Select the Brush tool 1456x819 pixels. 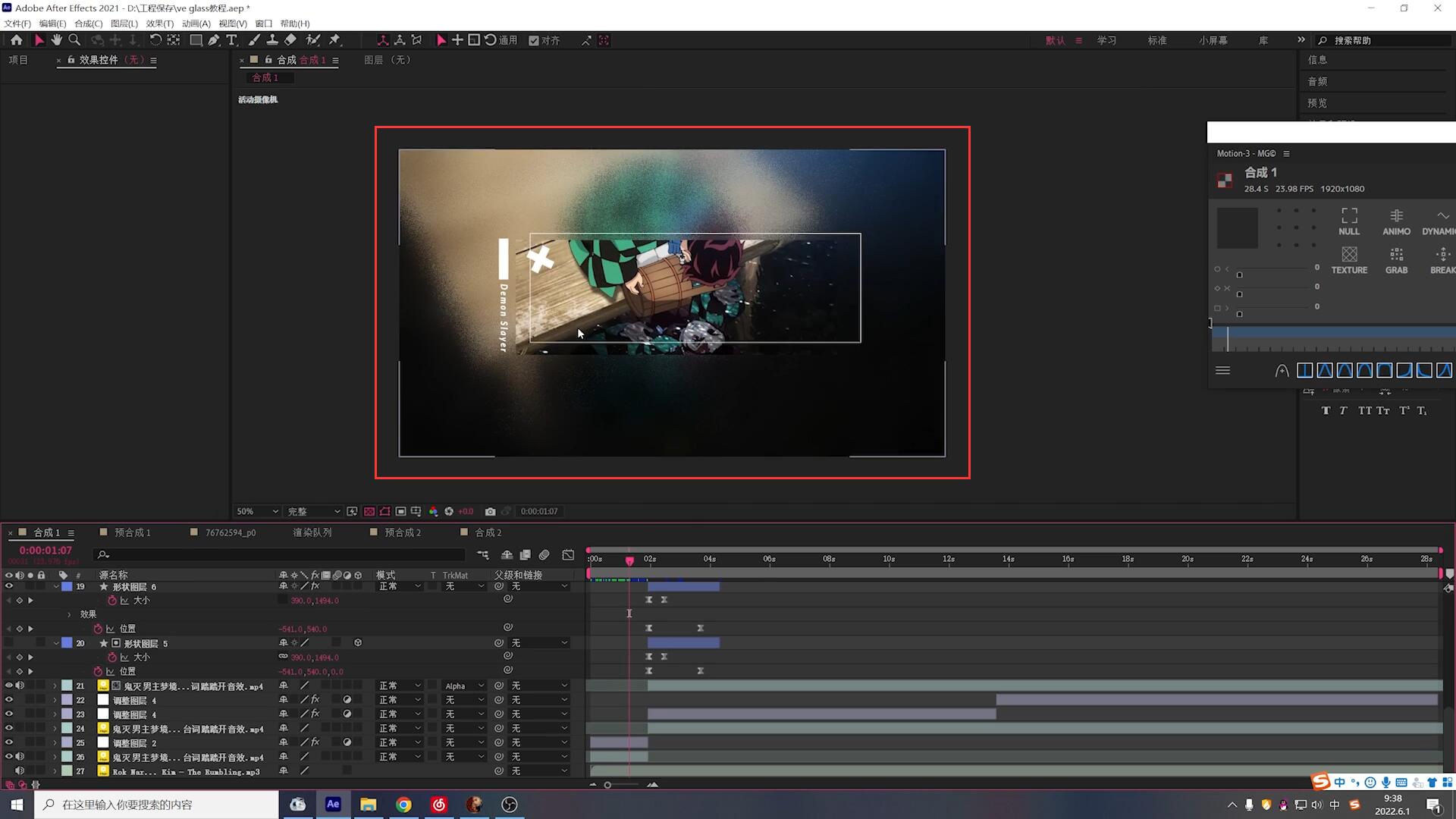254,40
